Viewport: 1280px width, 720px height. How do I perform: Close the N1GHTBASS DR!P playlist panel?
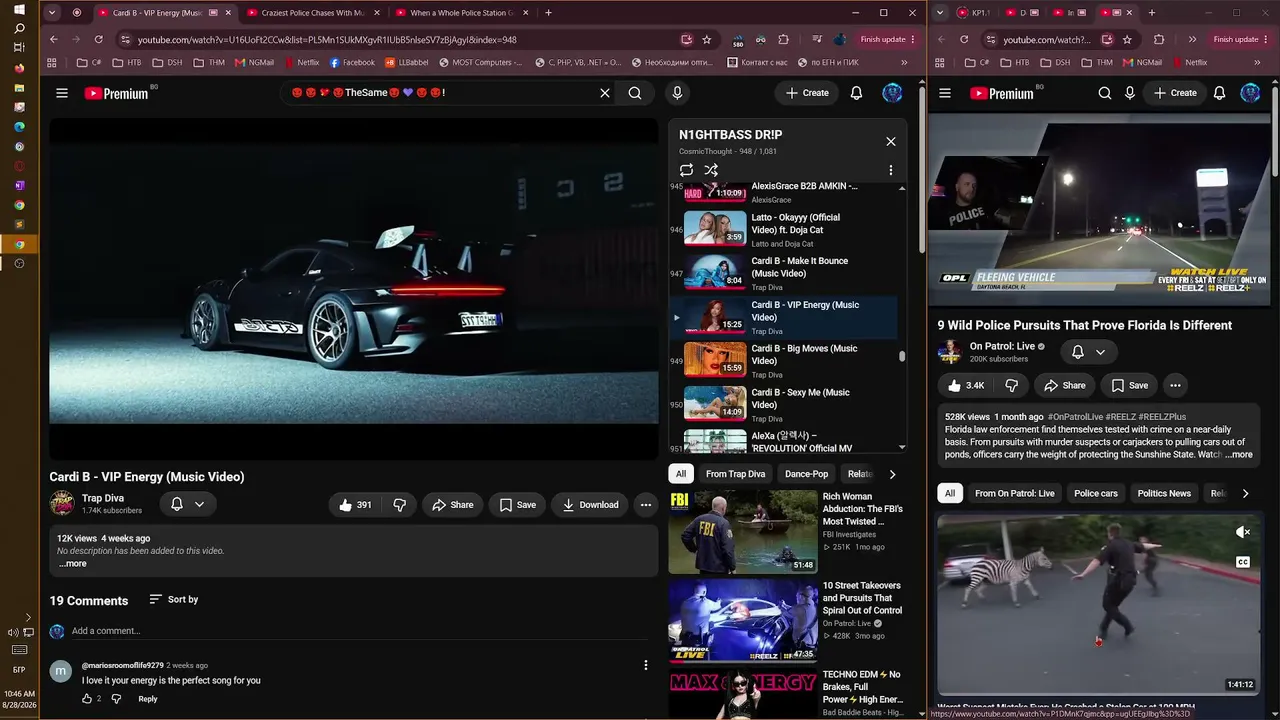pos(891,141)
